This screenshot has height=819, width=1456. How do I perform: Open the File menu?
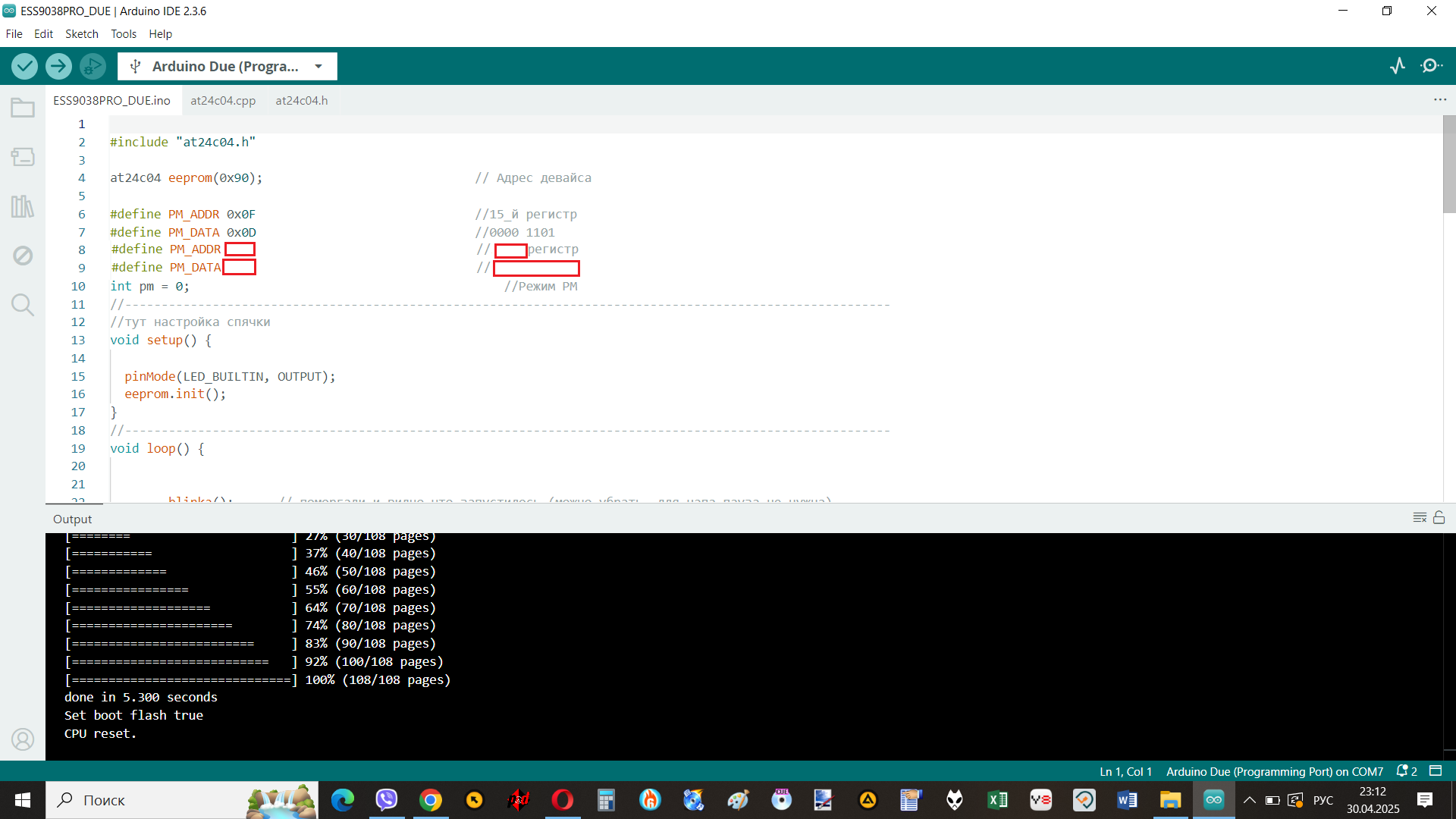click(x=14, y=34)
